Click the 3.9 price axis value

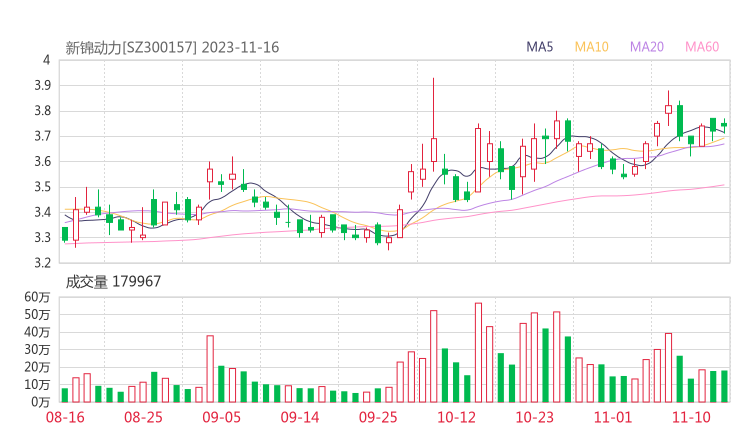42,85
